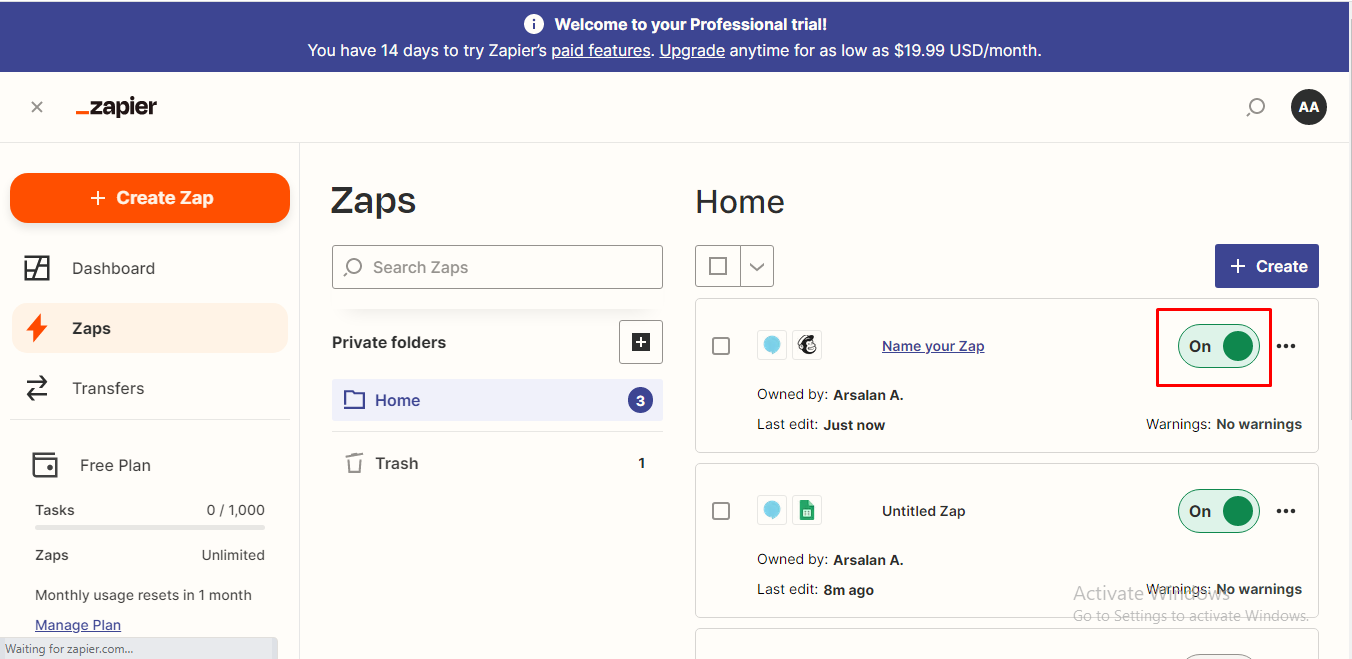Image resolution: width=1352 pixels, height=659 pixels.
Task: Select the Home folder
Action: [x=497, y=400]
